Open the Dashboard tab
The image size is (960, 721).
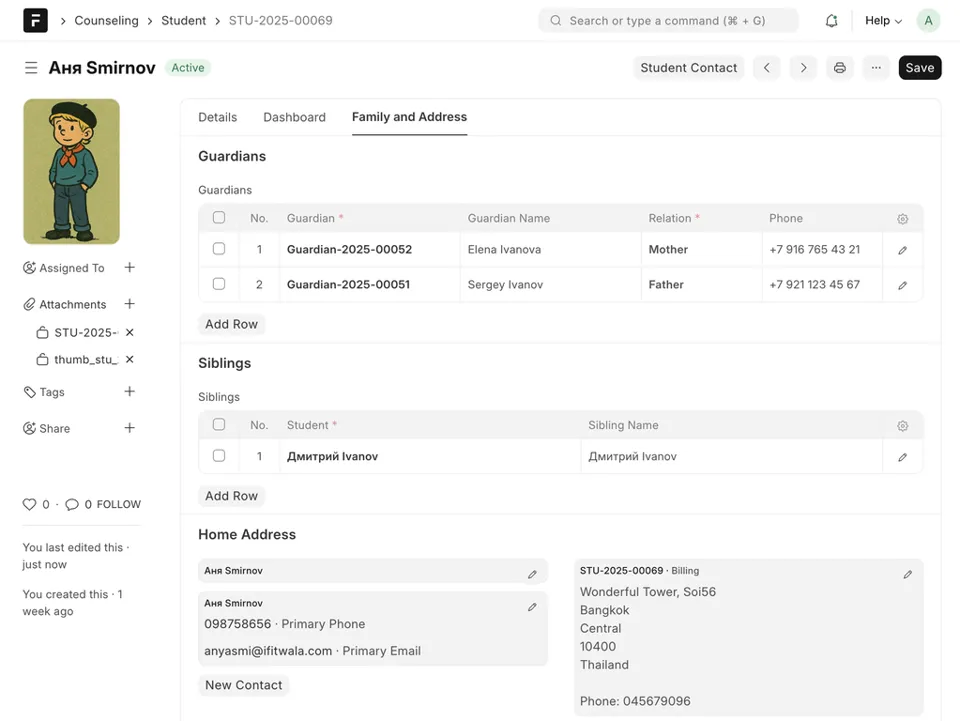(x=294, y=117)
